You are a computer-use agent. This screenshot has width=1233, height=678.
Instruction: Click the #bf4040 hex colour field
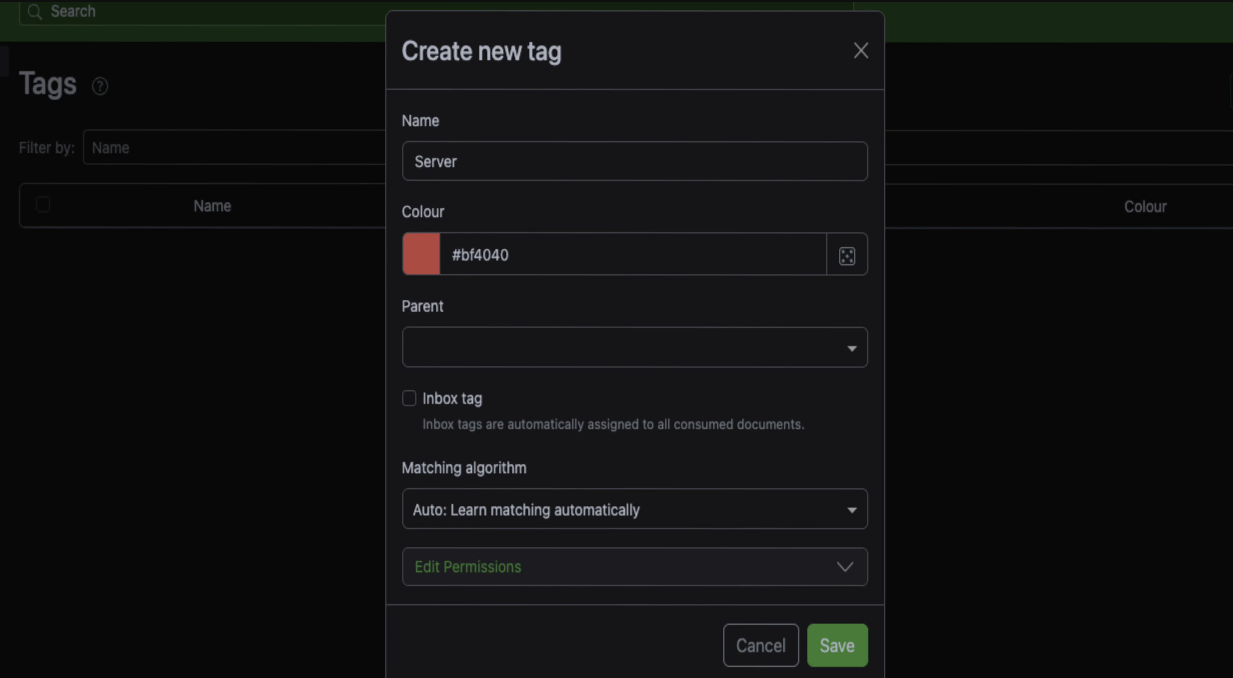tap(632, 255)
